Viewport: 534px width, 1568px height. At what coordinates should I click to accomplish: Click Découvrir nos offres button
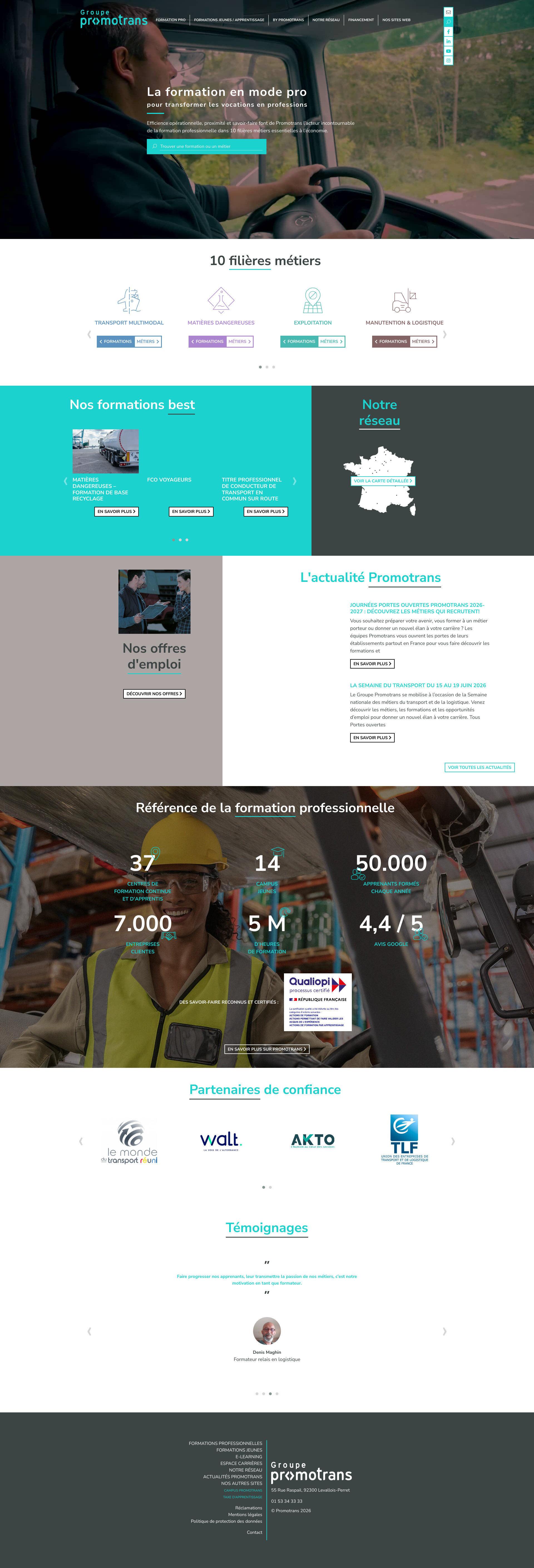[154, 694]
